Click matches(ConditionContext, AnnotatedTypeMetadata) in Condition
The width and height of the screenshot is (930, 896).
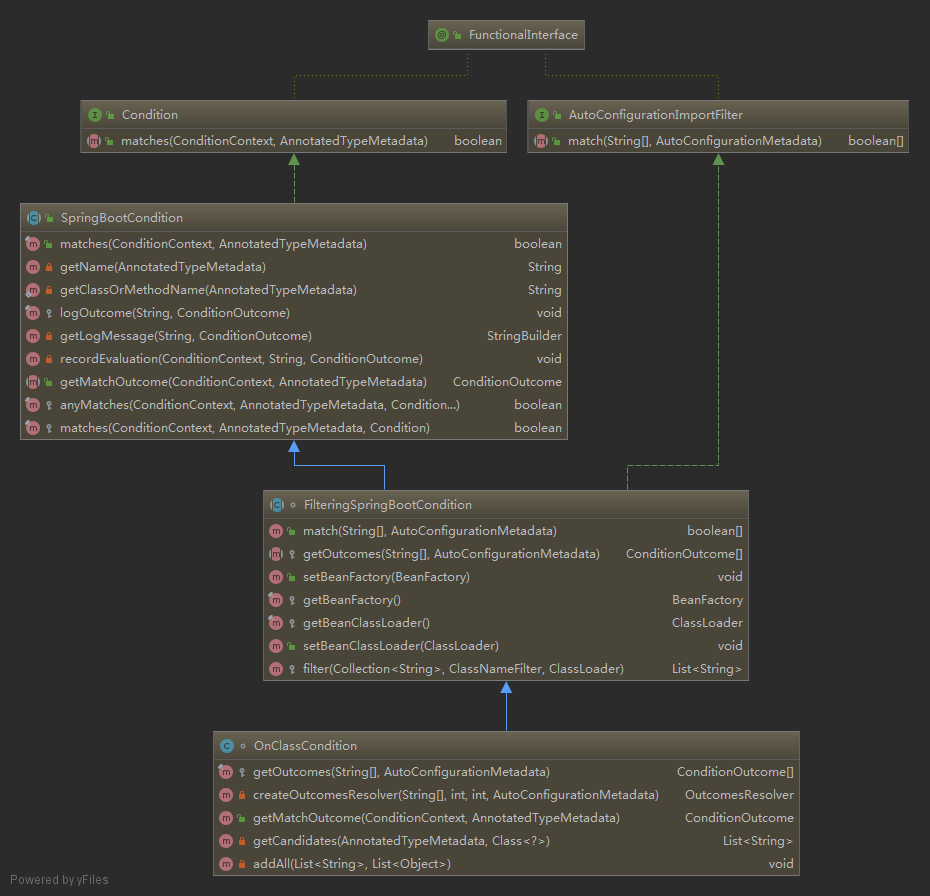tap(274, 141)
